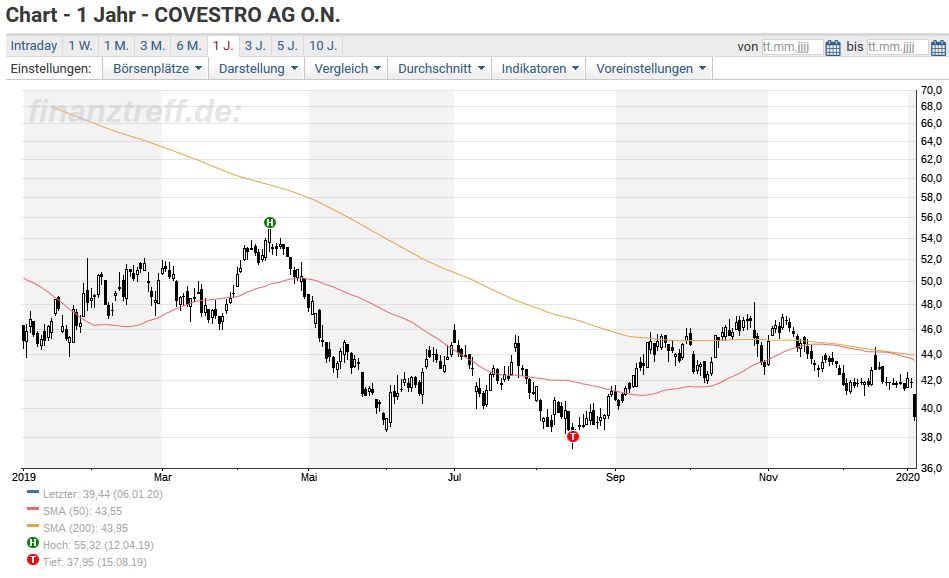Click the 'Einstellungen:' label

pos(51,68)
